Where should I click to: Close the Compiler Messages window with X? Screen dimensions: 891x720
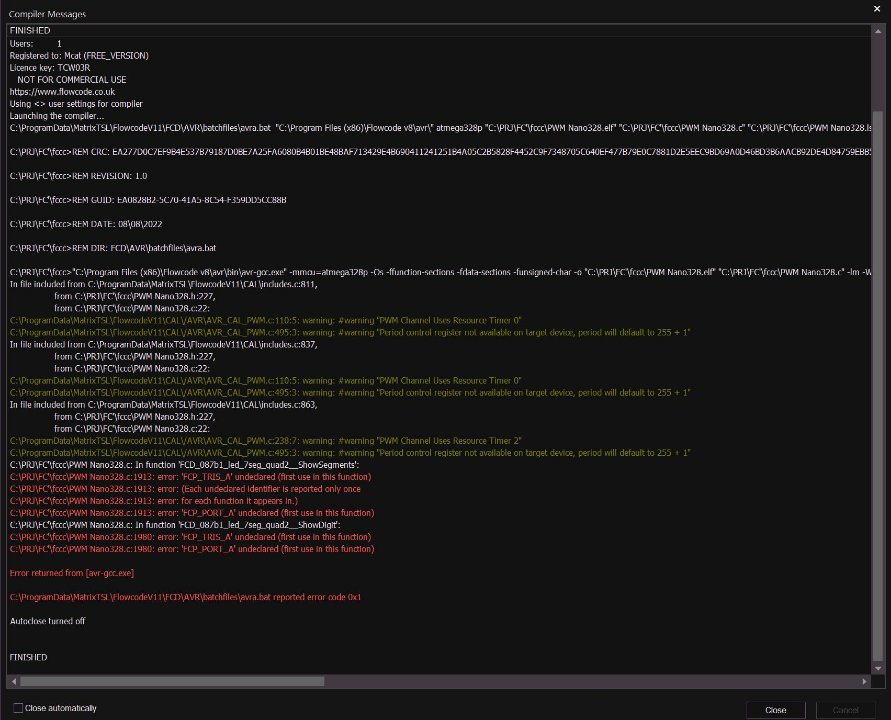point(877,9)
